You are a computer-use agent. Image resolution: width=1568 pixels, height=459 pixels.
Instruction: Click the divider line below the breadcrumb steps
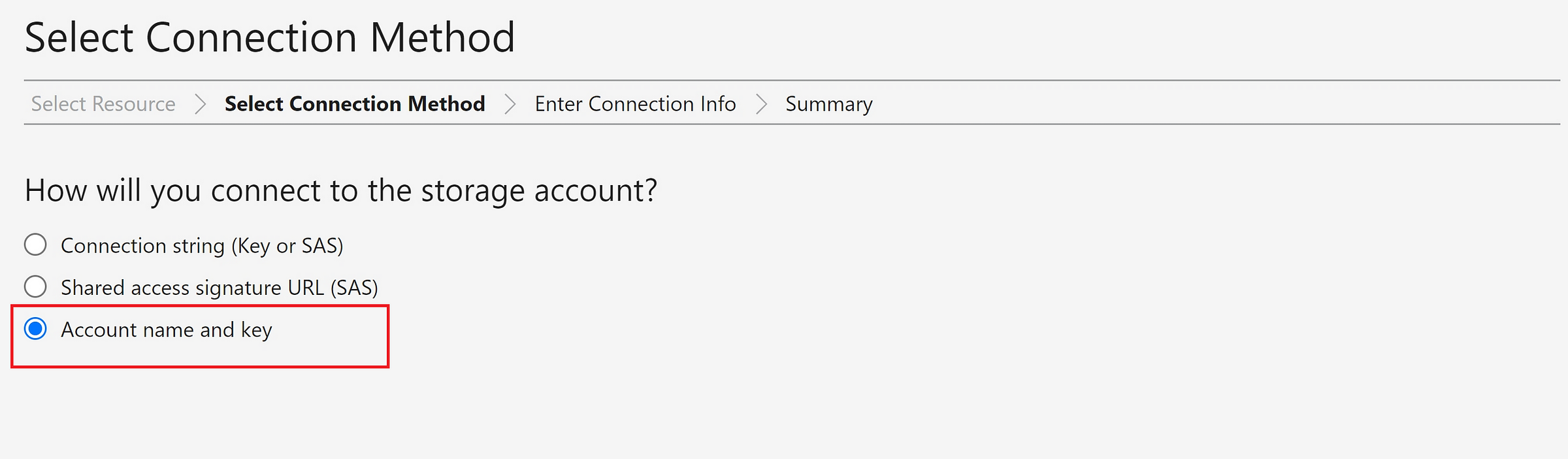[792, 124]
